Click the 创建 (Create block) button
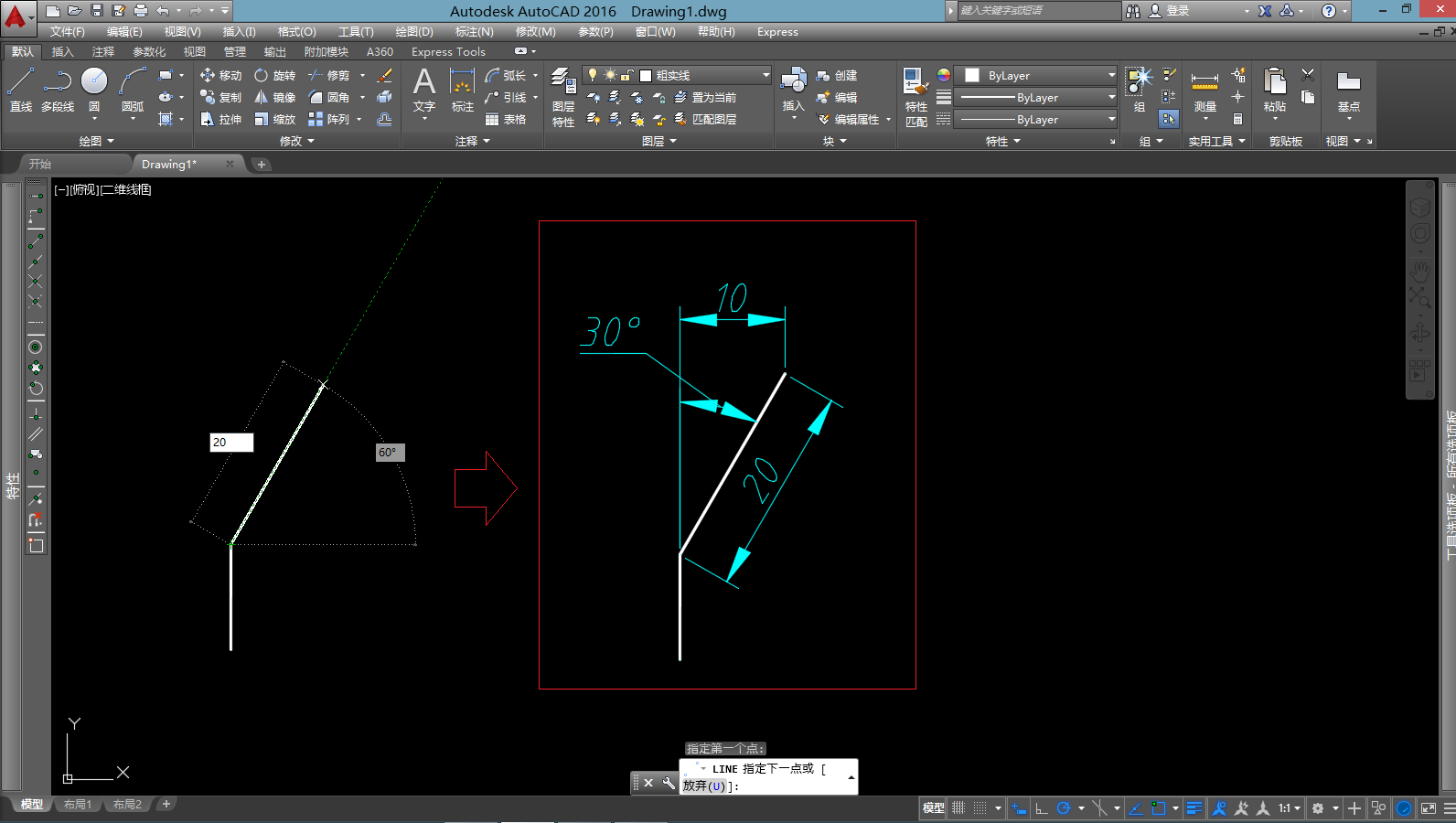The image size is (1456, 823). (836, 76)
